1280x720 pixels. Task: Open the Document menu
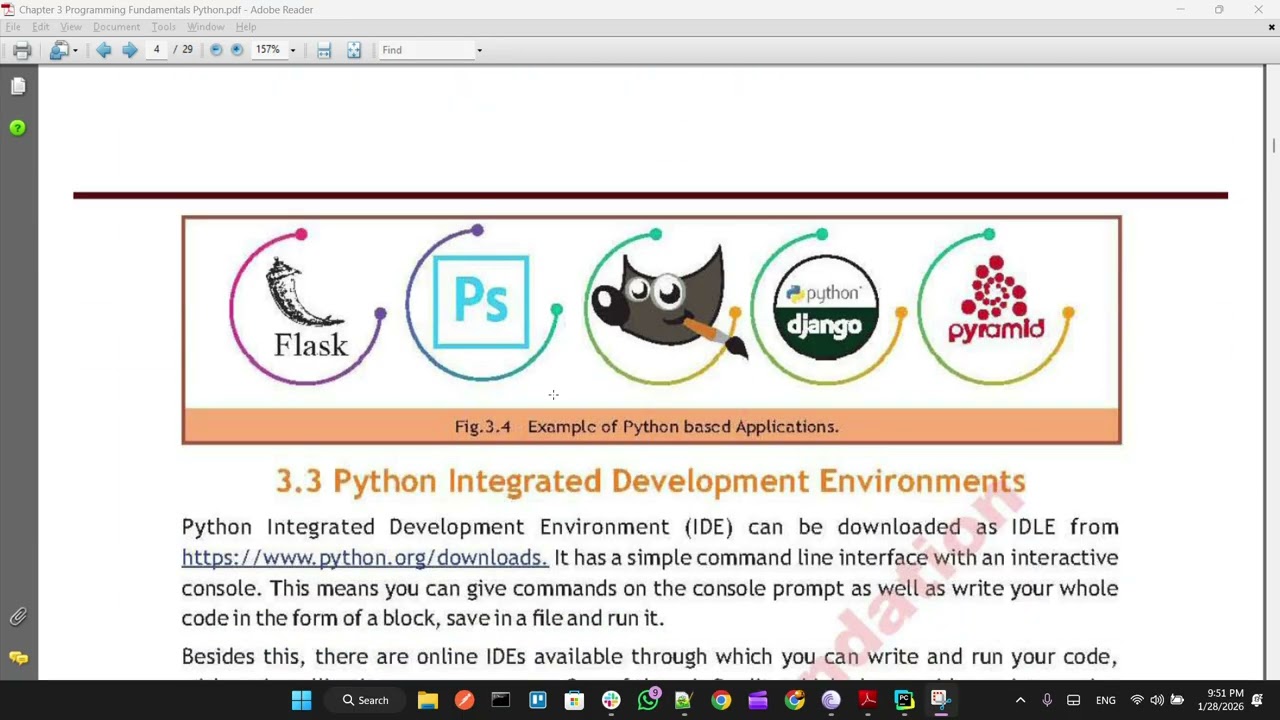[117, 27]
